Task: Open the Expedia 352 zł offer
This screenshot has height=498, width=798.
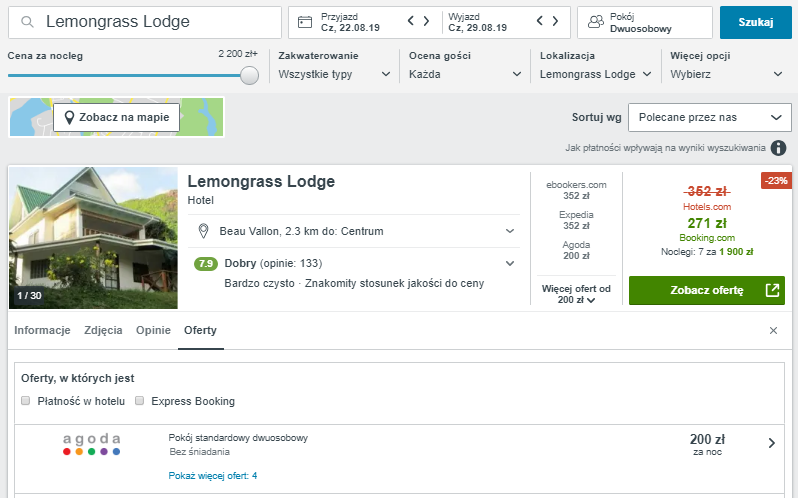Action: coord(576,220)
